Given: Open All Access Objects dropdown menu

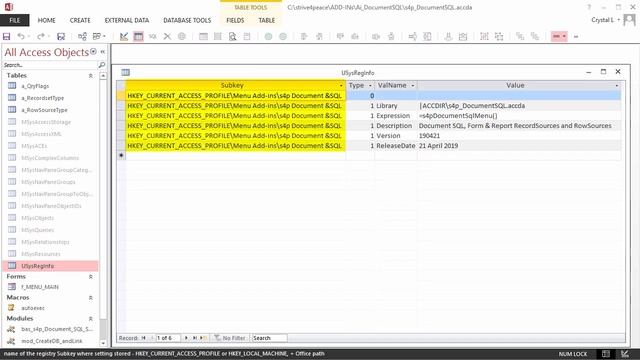Looking at the screenshot, I should [x=93, y=51].
